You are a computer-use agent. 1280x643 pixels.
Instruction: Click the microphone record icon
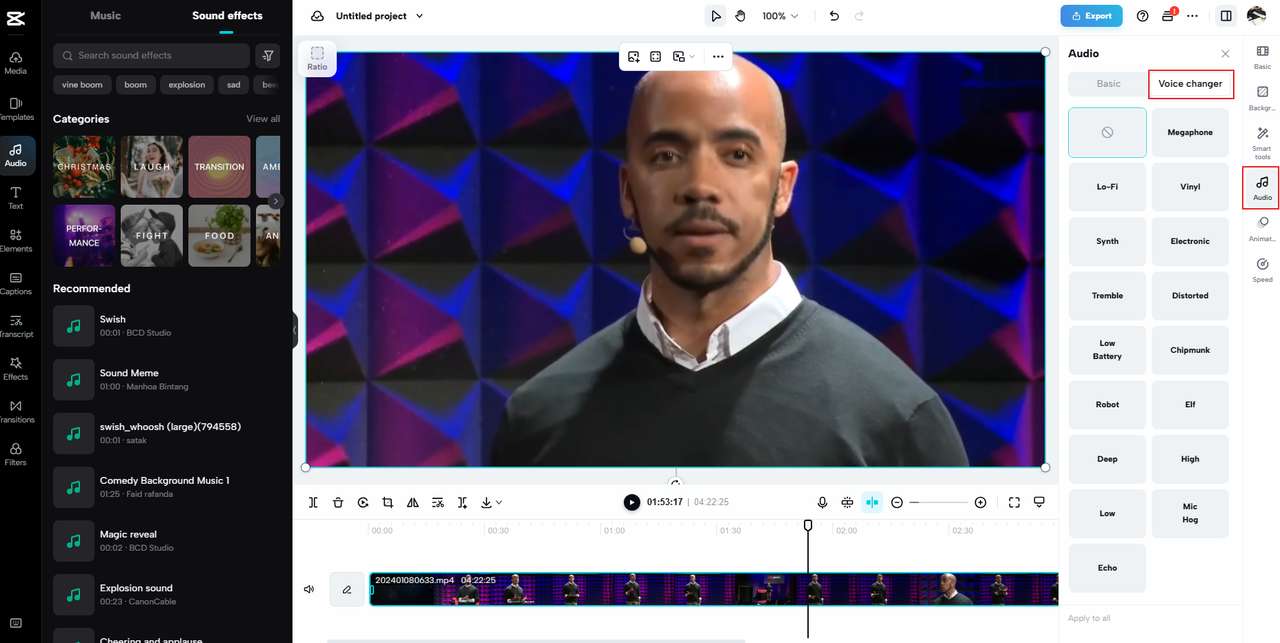[x=822, y=502]
